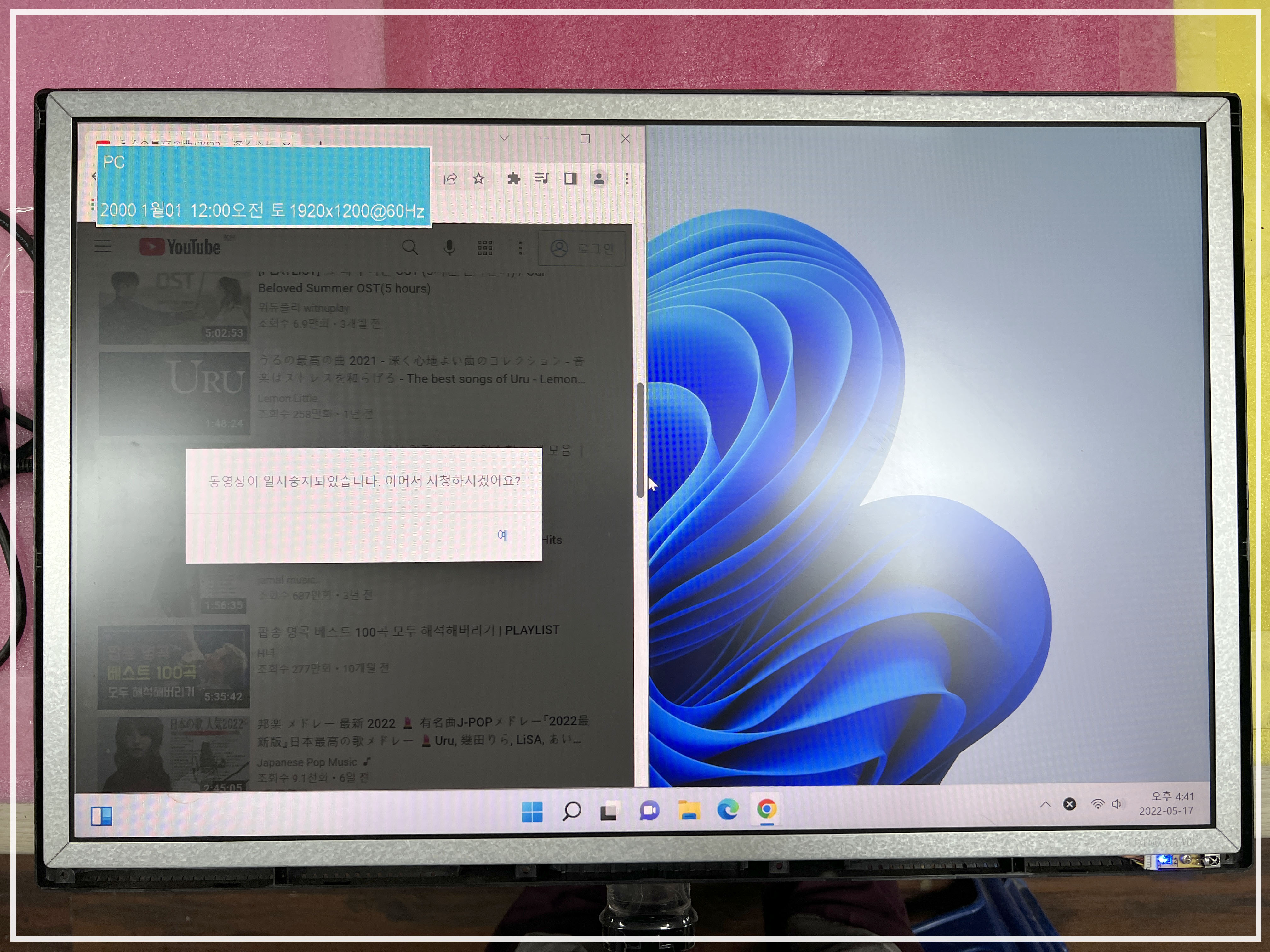Click the 예 button in the dialog
The image size is (1270, 952).
pyautogui.click(x=502, y=535)
